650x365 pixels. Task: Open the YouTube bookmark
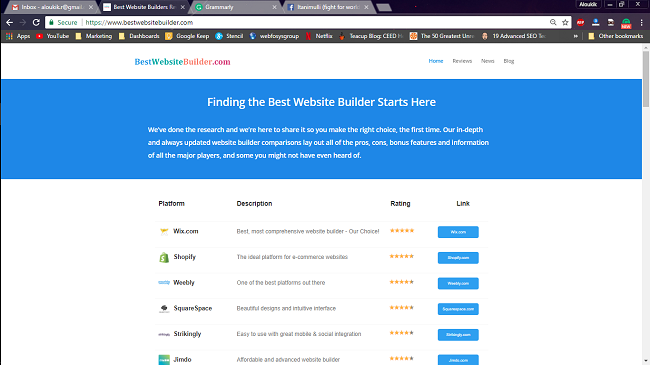[53, 36]
